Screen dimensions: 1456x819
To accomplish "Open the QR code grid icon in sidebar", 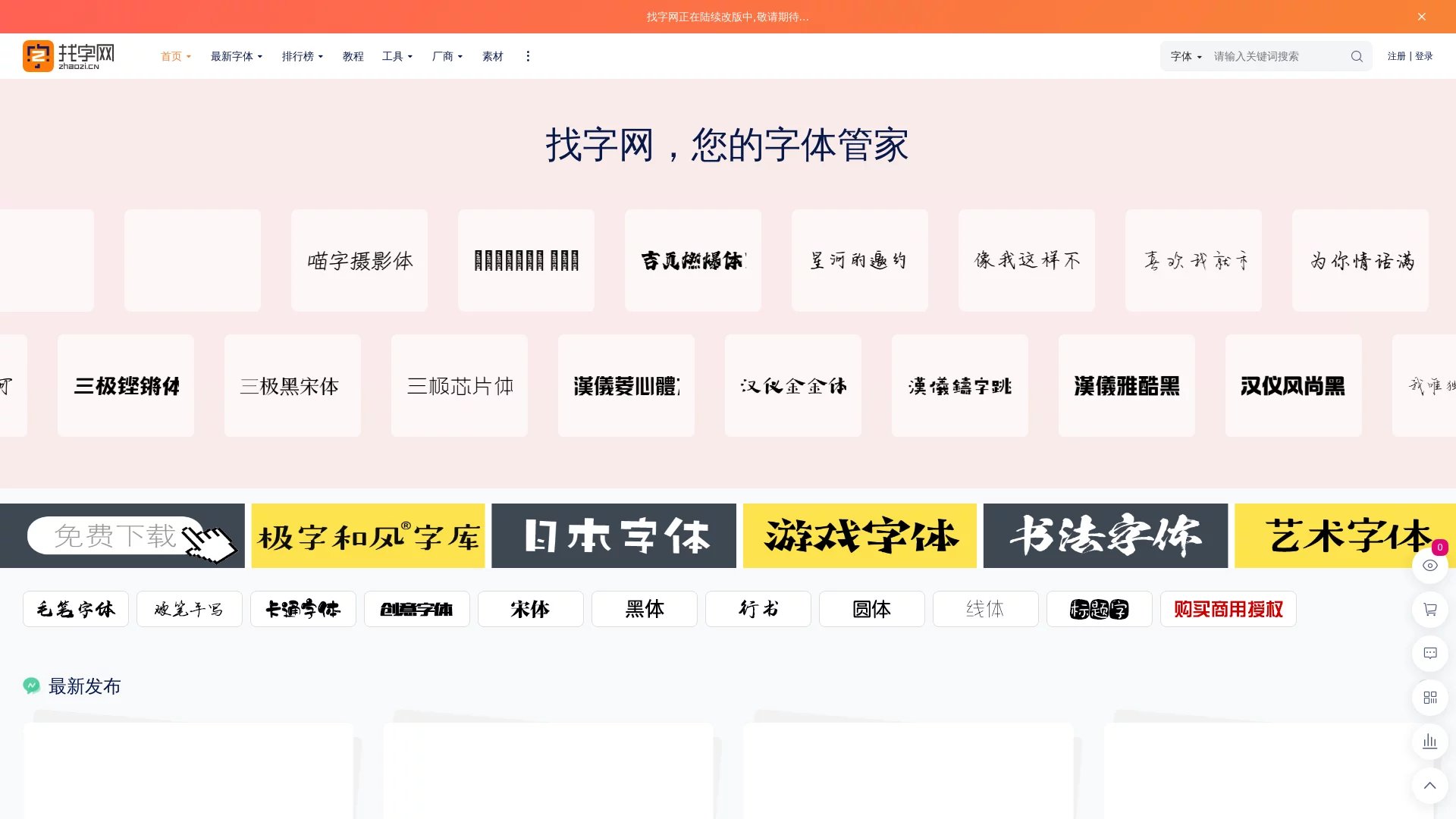I will pyautogui.click(x=1430, y=697).
